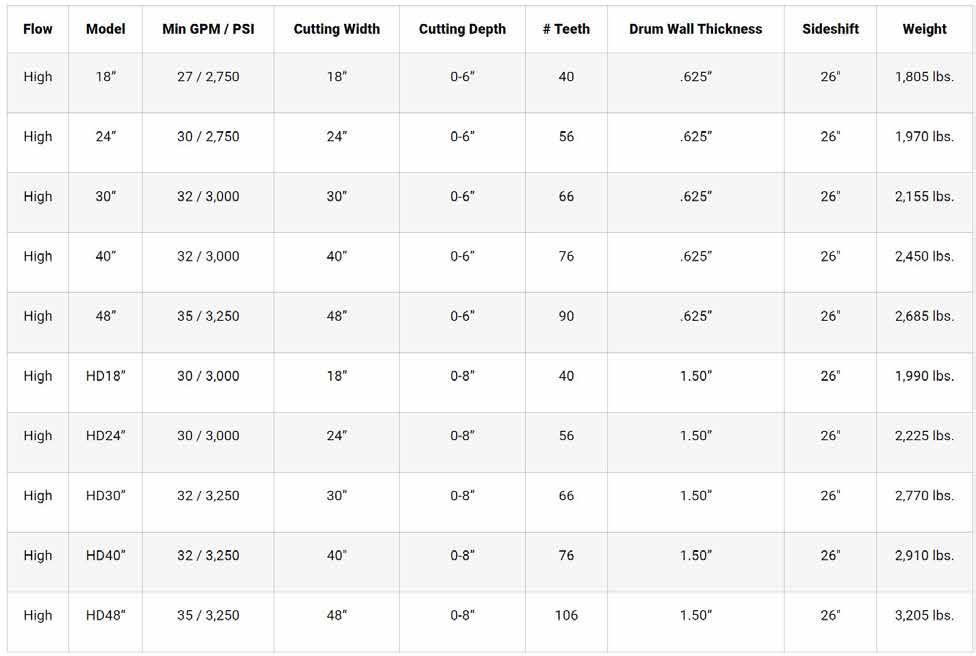Click the Model column header
The image size is (976, 656).
click(x=106, y=29)
